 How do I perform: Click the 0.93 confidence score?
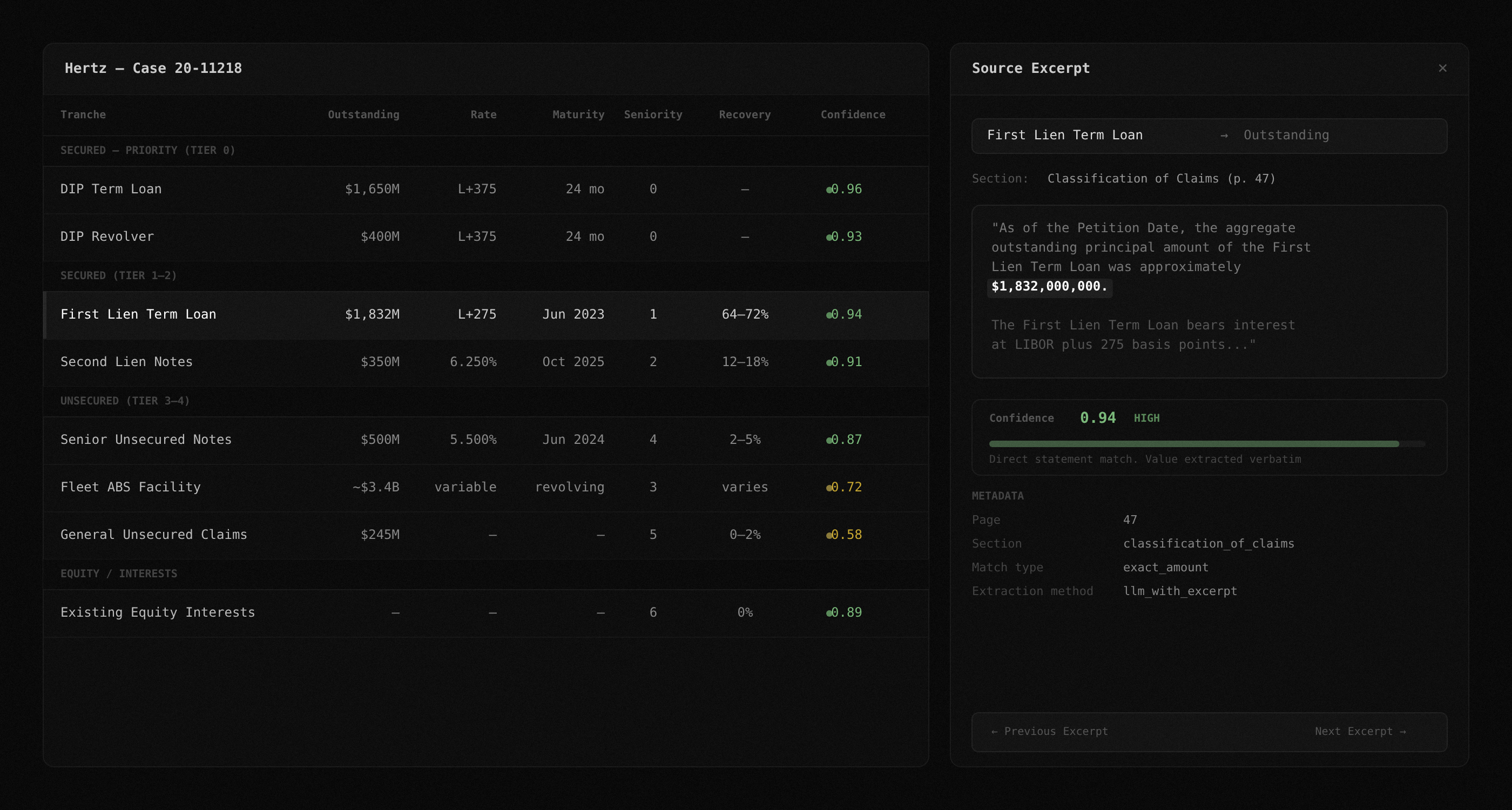point(846,237)
